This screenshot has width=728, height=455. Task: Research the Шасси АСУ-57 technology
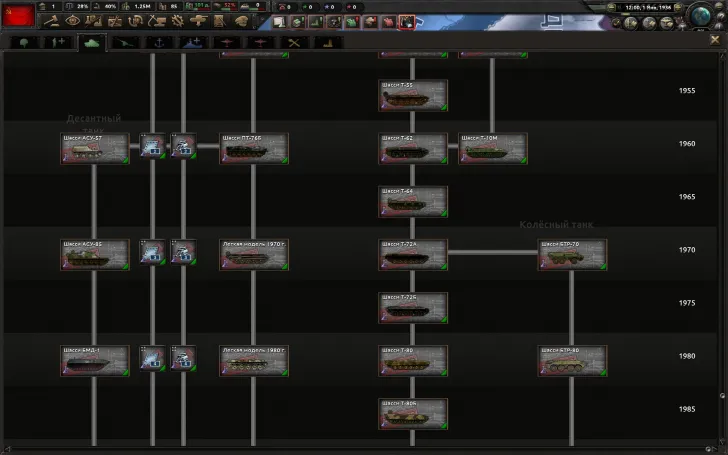[95, 149]
